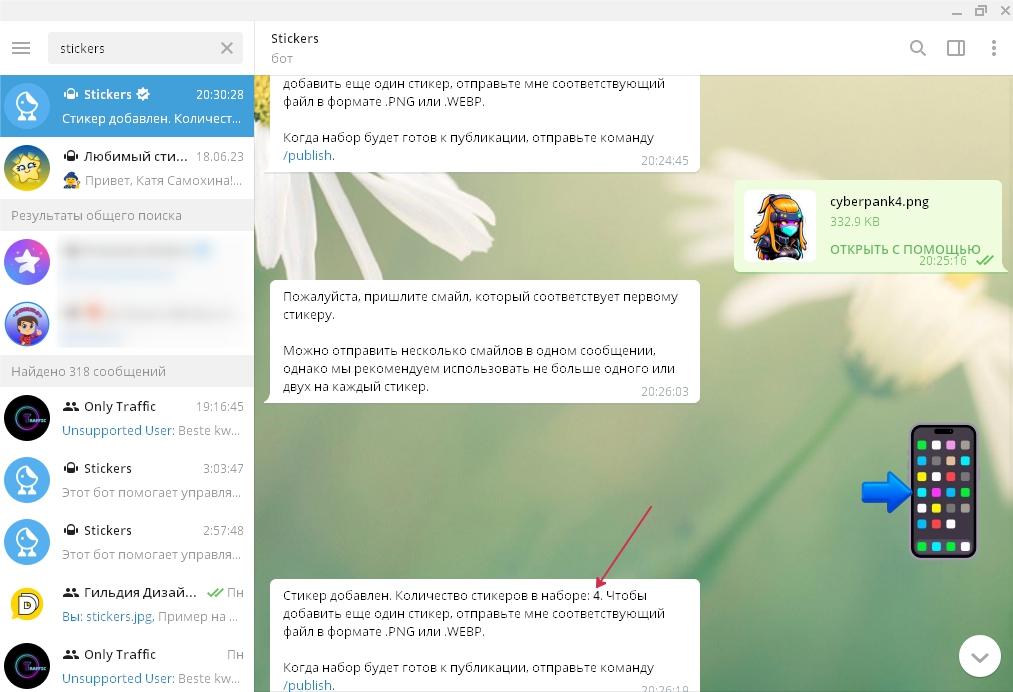Toggle the right info side panel
1013x692 pixels.
coord(956,48)
